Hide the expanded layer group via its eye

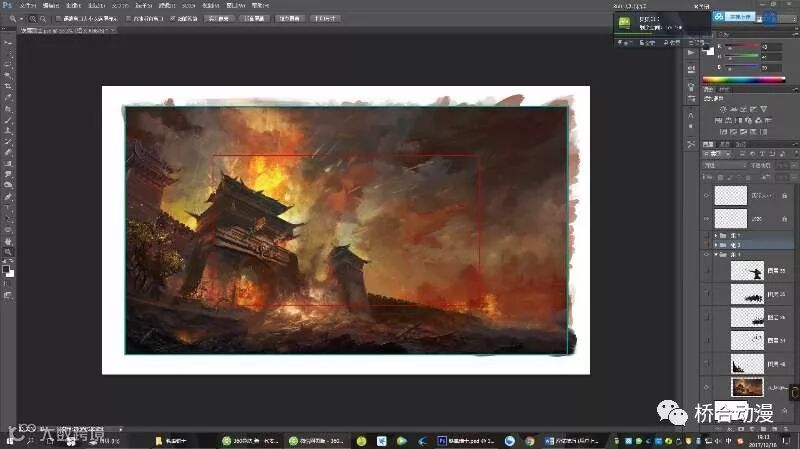click(707, 254)
